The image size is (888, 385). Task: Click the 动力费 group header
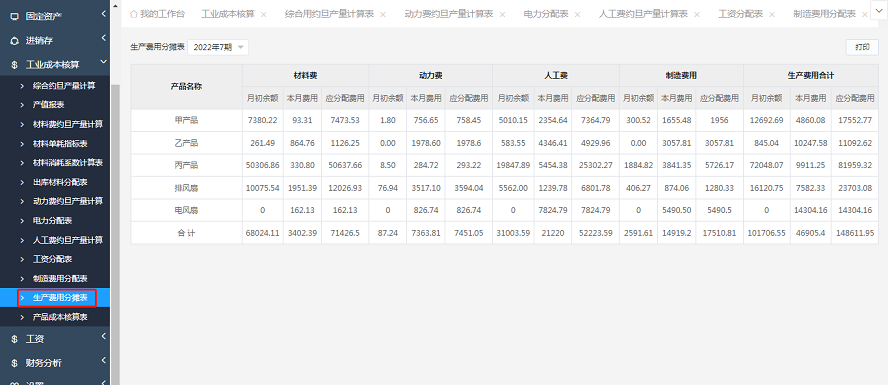431,75
